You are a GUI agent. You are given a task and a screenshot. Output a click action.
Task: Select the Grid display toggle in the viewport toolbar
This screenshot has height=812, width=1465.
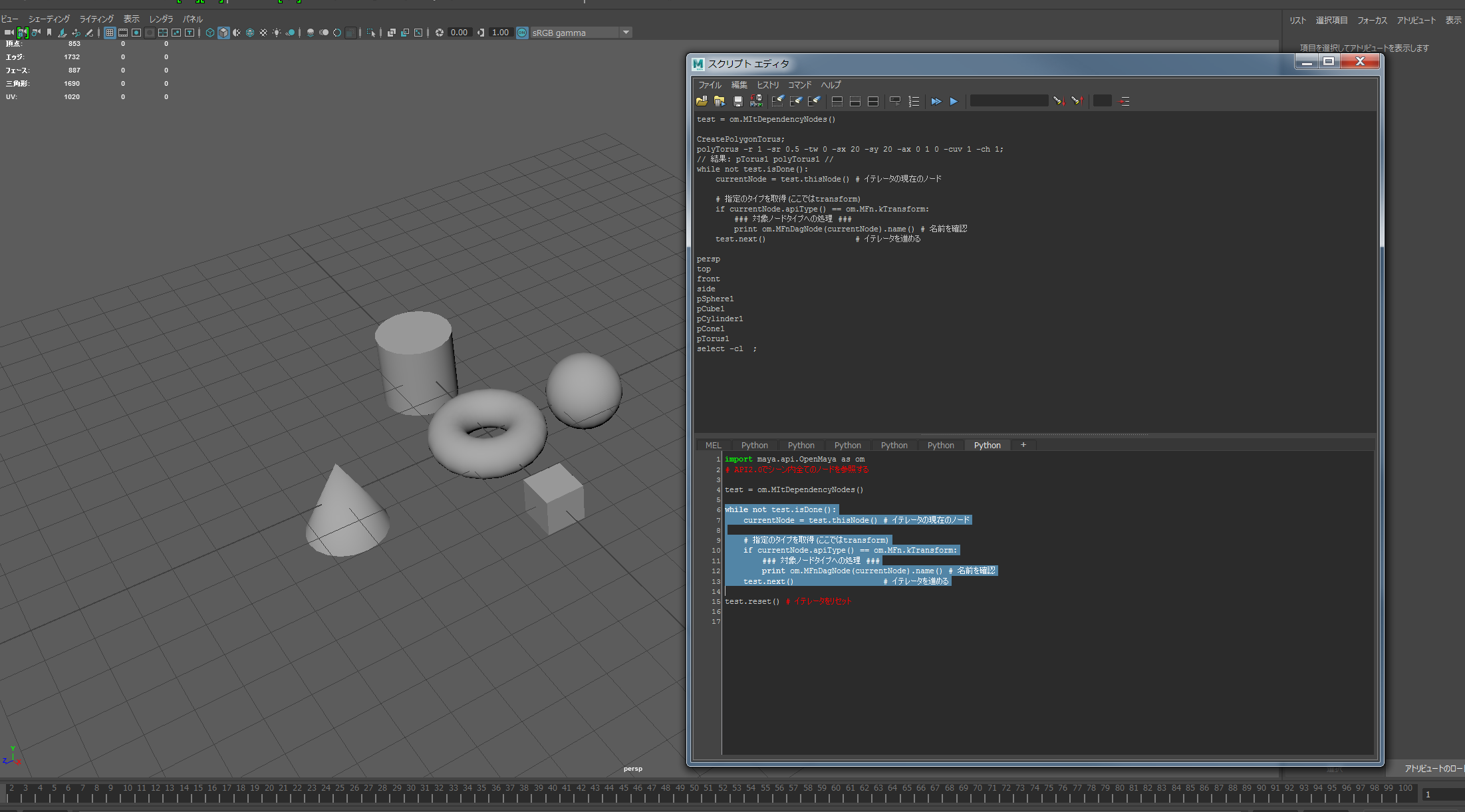point(109,33)
